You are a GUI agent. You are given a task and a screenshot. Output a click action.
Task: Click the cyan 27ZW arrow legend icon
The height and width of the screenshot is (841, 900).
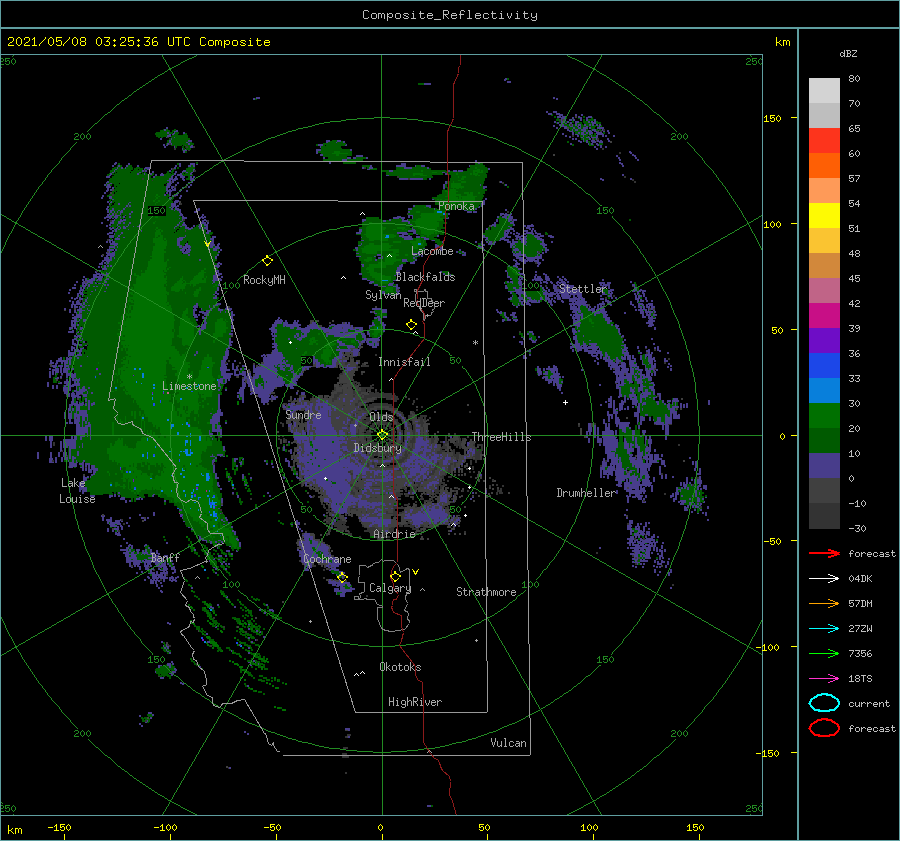(824, 629)
